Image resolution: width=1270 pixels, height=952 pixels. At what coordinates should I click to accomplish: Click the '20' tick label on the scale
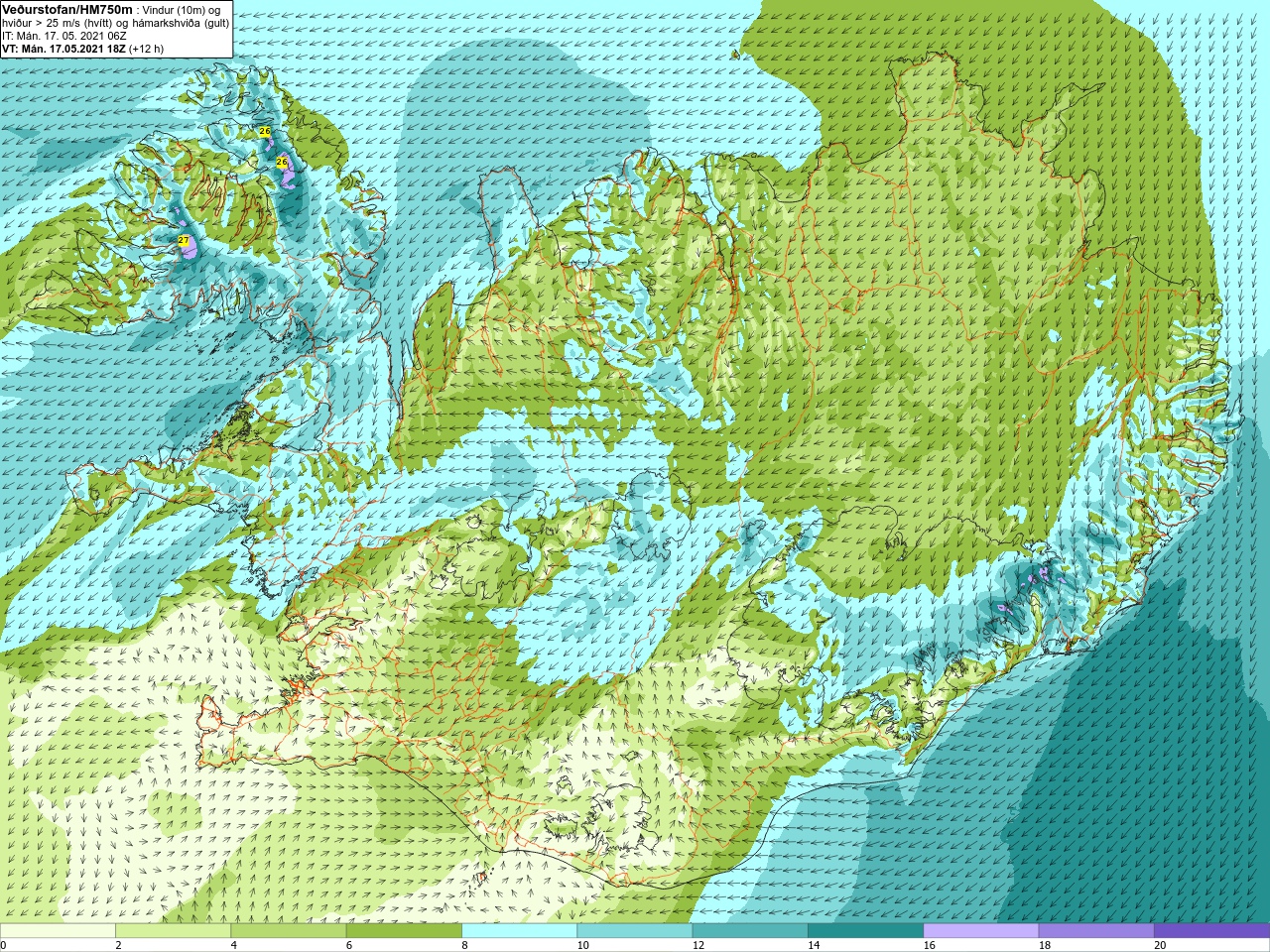[1160, 945]
